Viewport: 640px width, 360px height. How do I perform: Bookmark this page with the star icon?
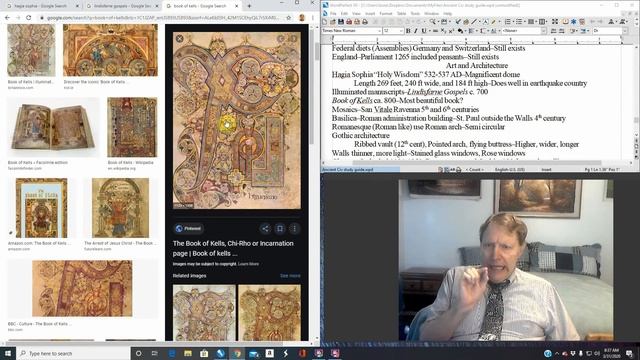pos(289,18)
